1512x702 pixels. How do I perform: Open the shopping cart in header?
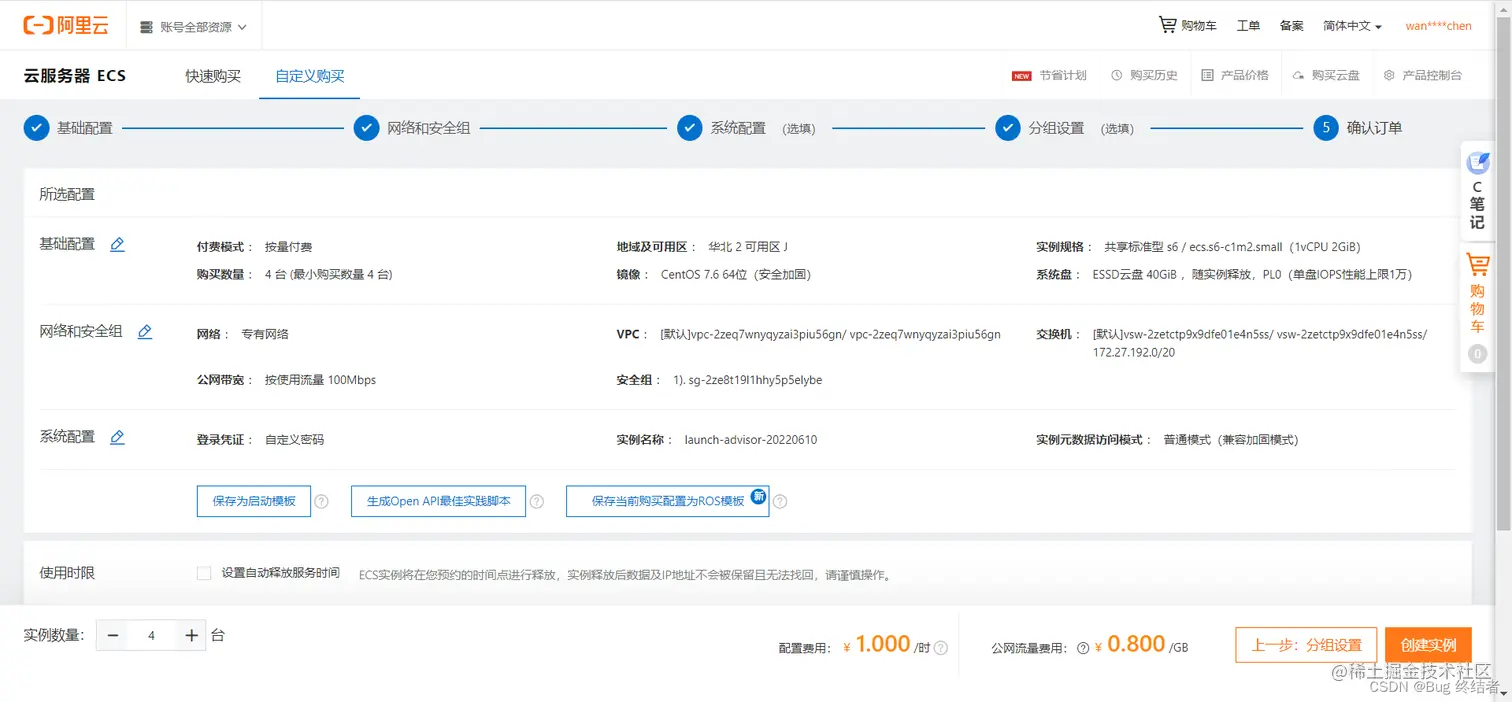tap(1187, 26)
